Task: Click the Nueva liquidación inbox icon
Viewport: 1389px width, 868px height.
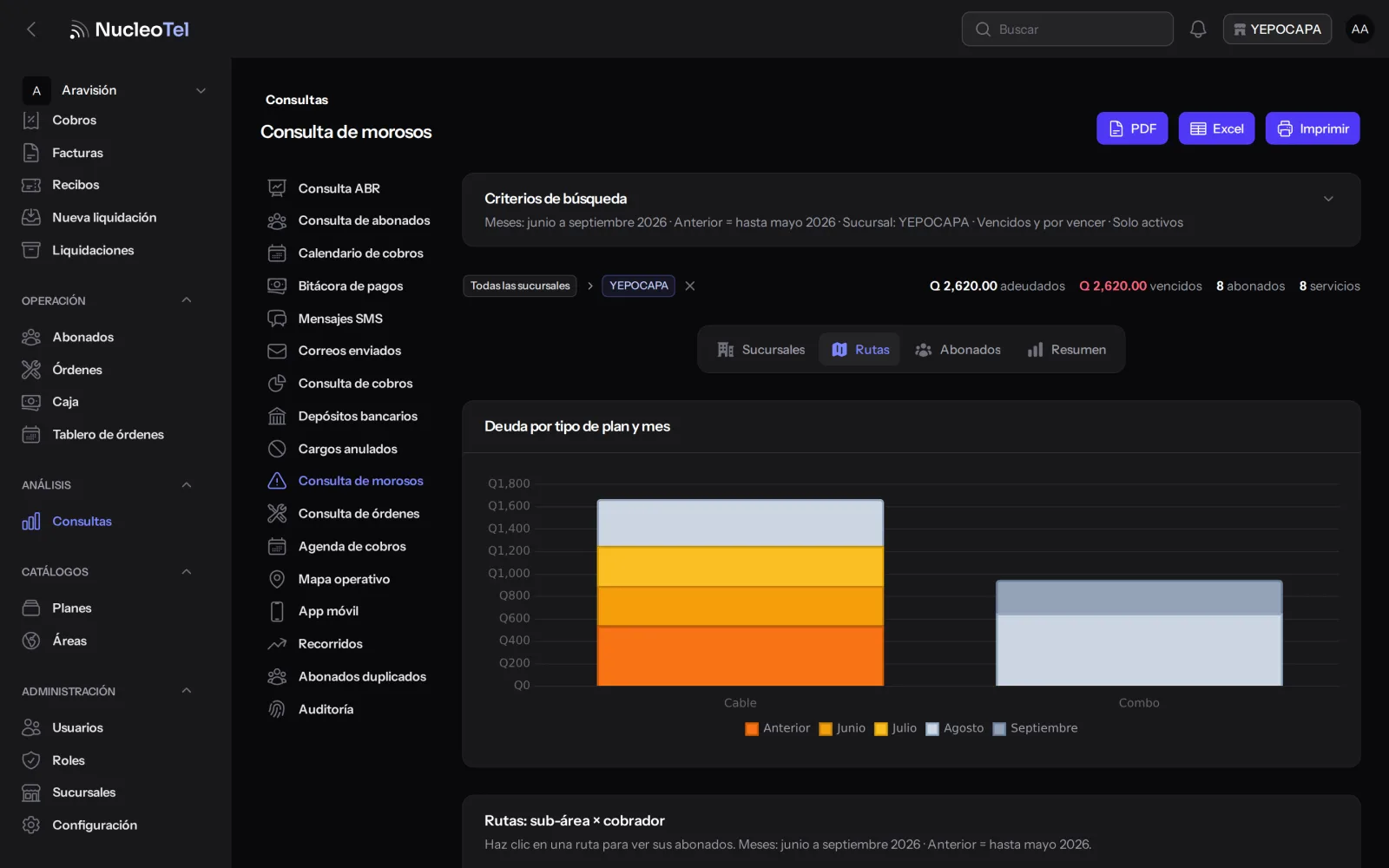Action: tap(31, 218)
